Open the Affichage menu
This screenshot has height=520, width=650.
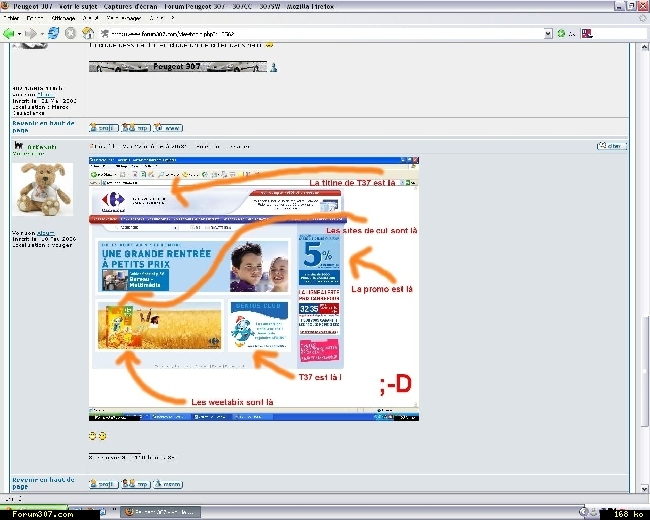click(x=63, y=18)
